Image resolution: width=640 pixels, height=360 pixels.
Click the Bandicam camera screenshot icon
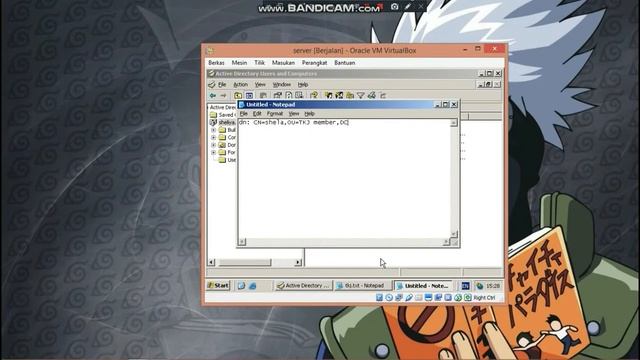pos(394,7)
